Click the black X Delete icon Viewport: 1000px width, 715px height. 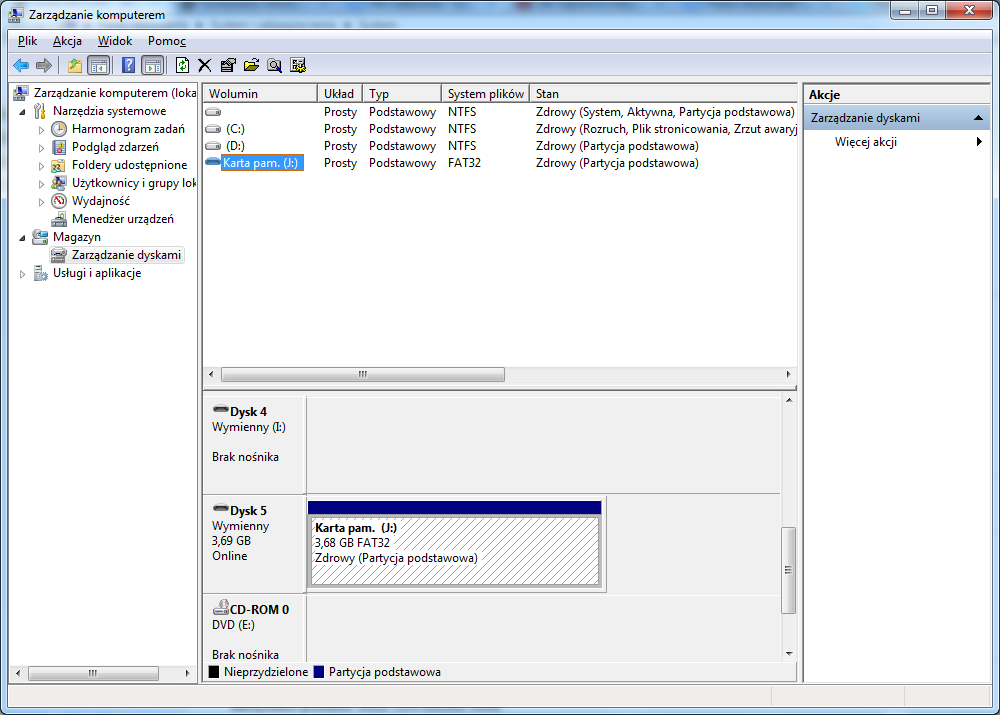point(205,65)
